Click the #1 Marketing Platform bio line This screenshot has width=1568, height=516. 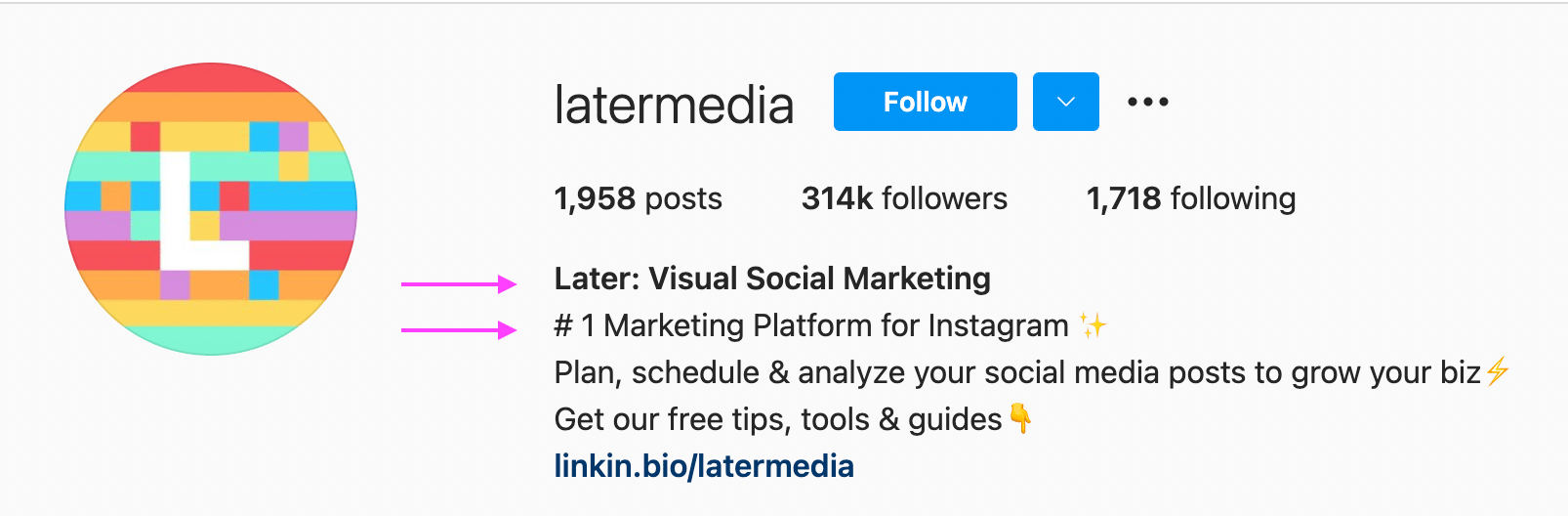click(831, 325)
